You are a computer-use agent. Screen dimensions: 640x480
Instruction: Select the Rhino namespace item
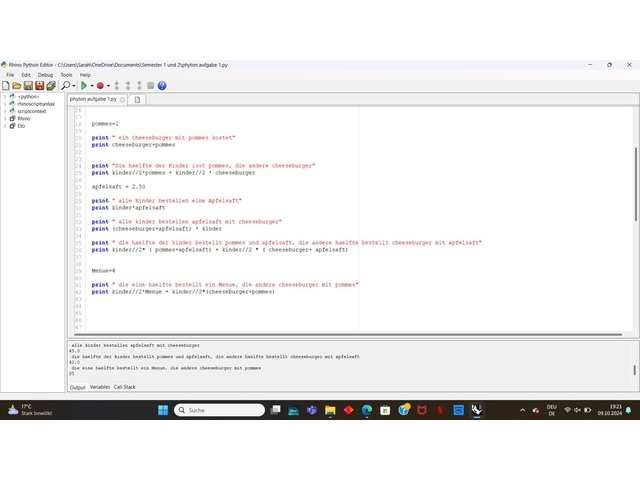[x=24, y=119]
